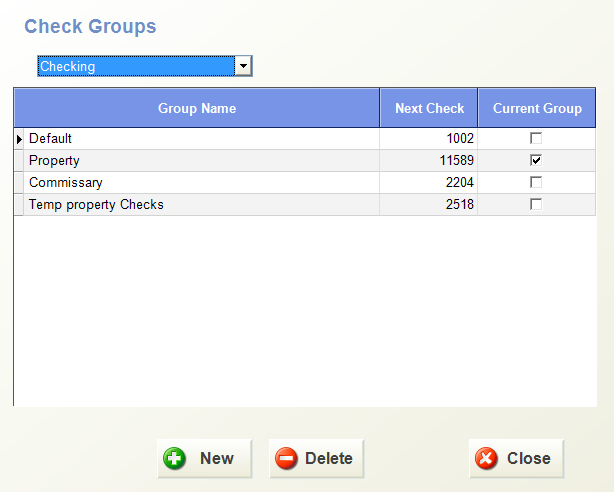Viewport: 614px width, 492px height.
Task: Sort by Group Name column header
Action: 197,108
